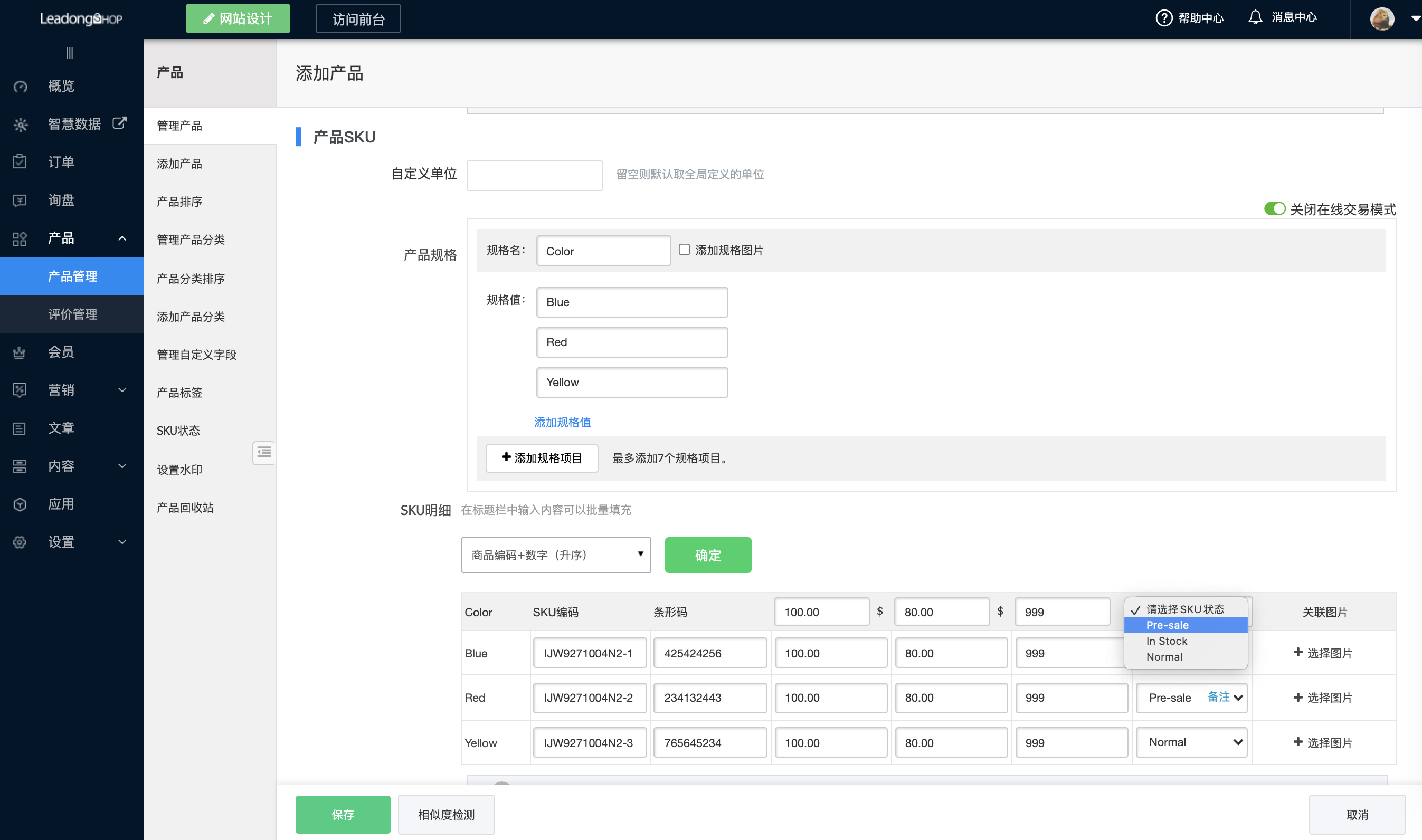
Task: Select In Stock from SKU status list
Action: (x=1166, y=641)
